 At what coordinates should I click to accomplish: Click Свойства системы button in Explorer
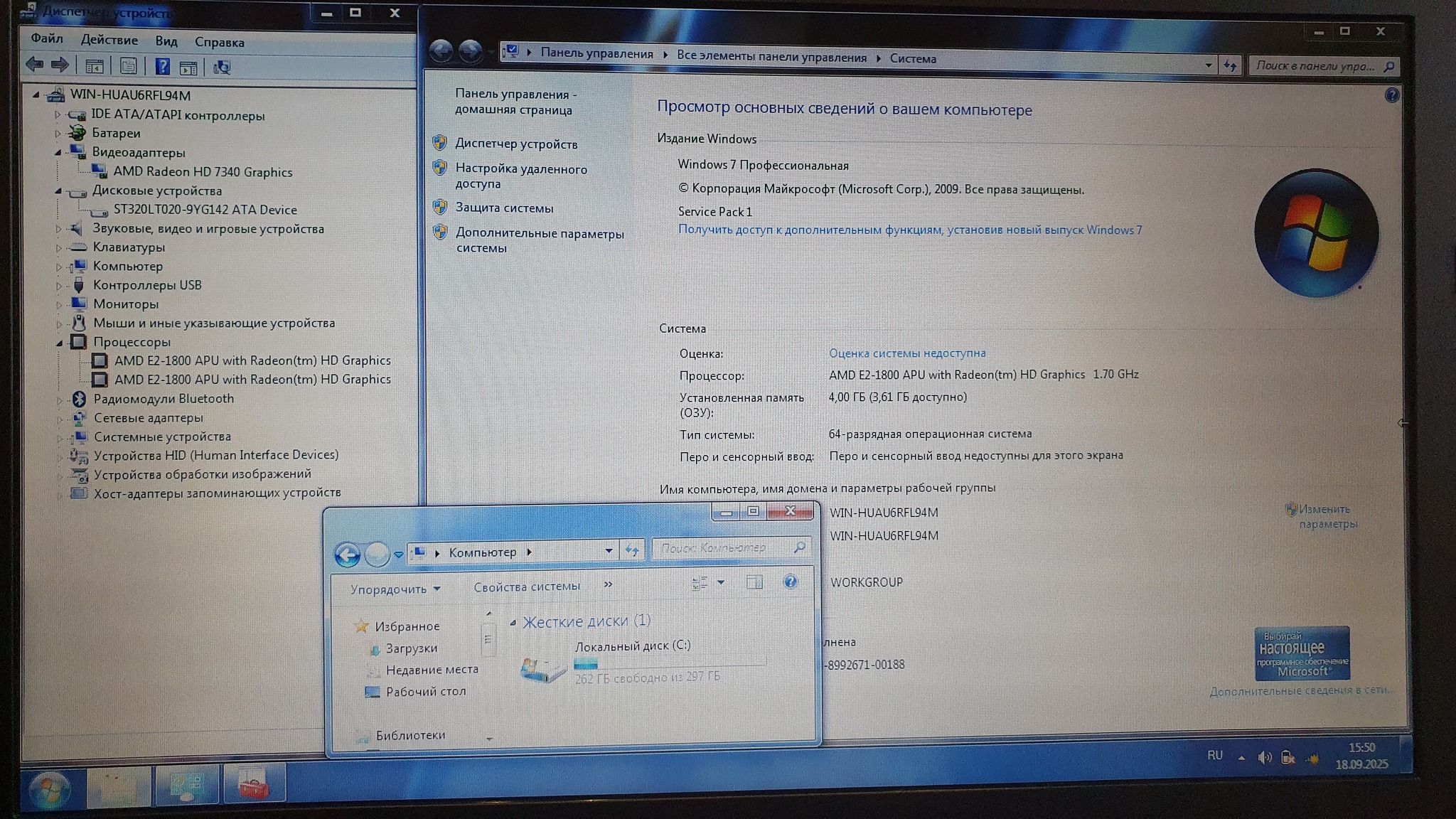[527, 587]
